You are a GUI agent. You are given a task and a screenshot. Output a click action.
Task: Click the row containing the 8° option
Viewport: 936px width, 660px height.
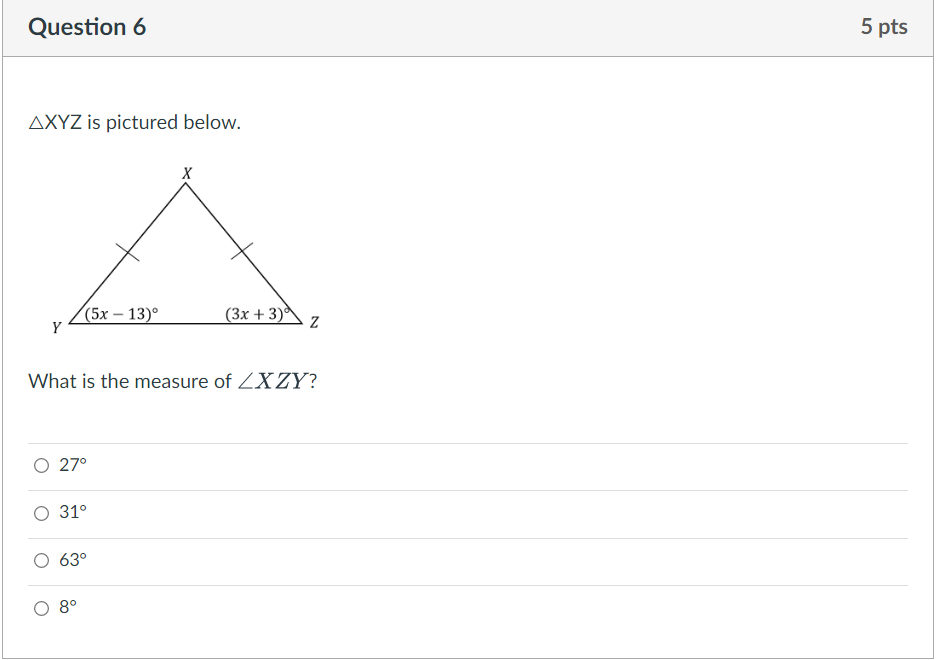400,606
